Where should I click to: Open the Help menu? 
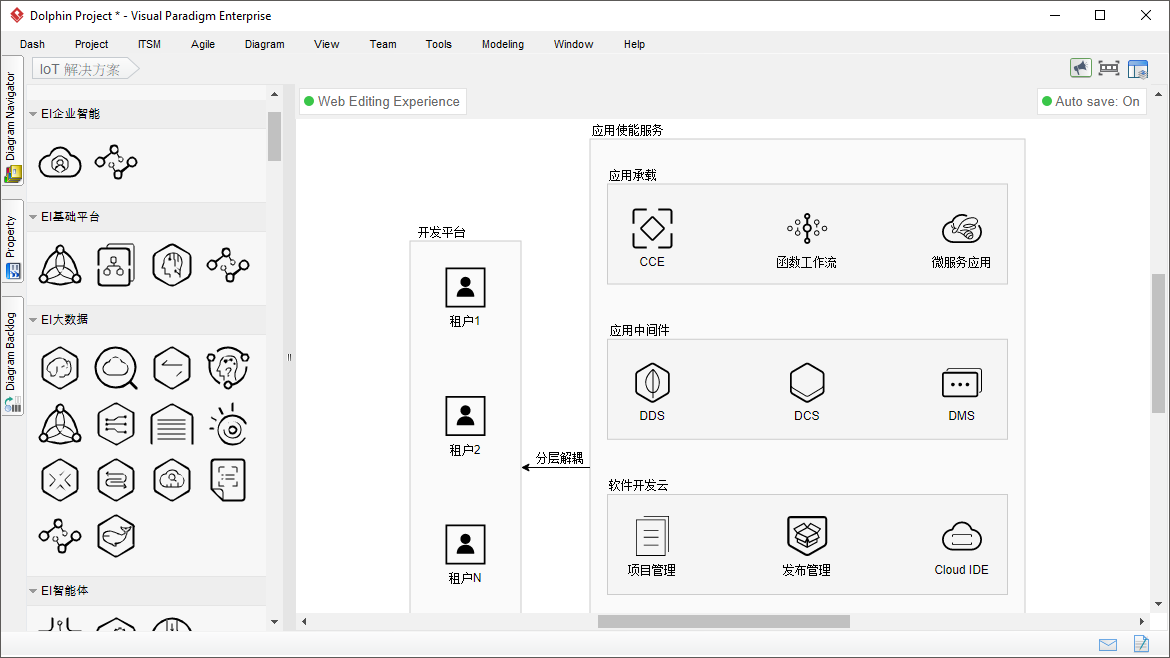click(x=634, y=44)
